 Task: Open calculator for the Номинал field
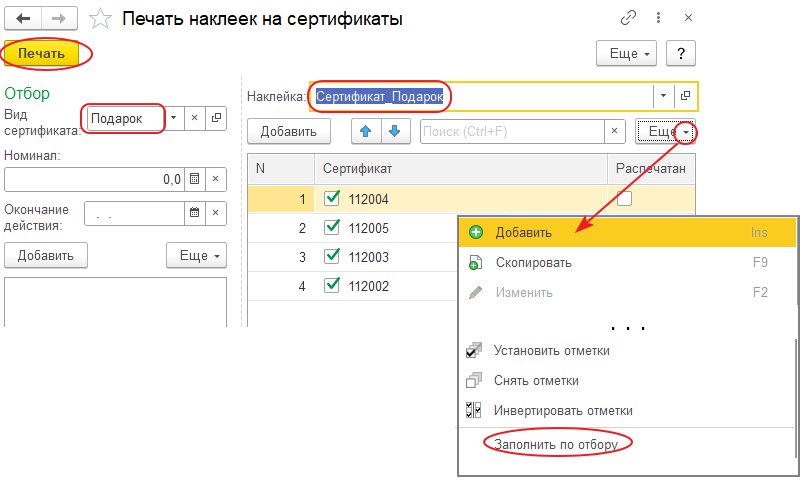pyautogui.click(x=195, y=179)
